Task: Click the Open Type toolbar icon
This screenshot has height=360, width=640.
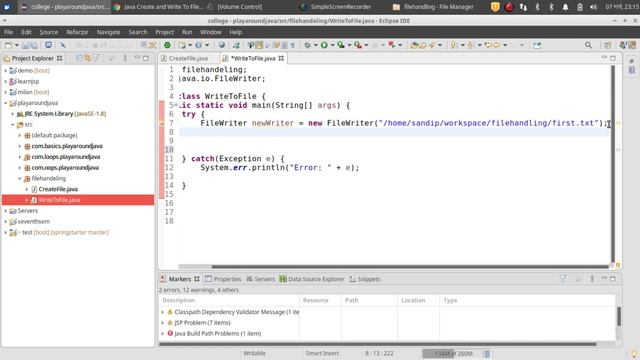Action: (414, 45)
